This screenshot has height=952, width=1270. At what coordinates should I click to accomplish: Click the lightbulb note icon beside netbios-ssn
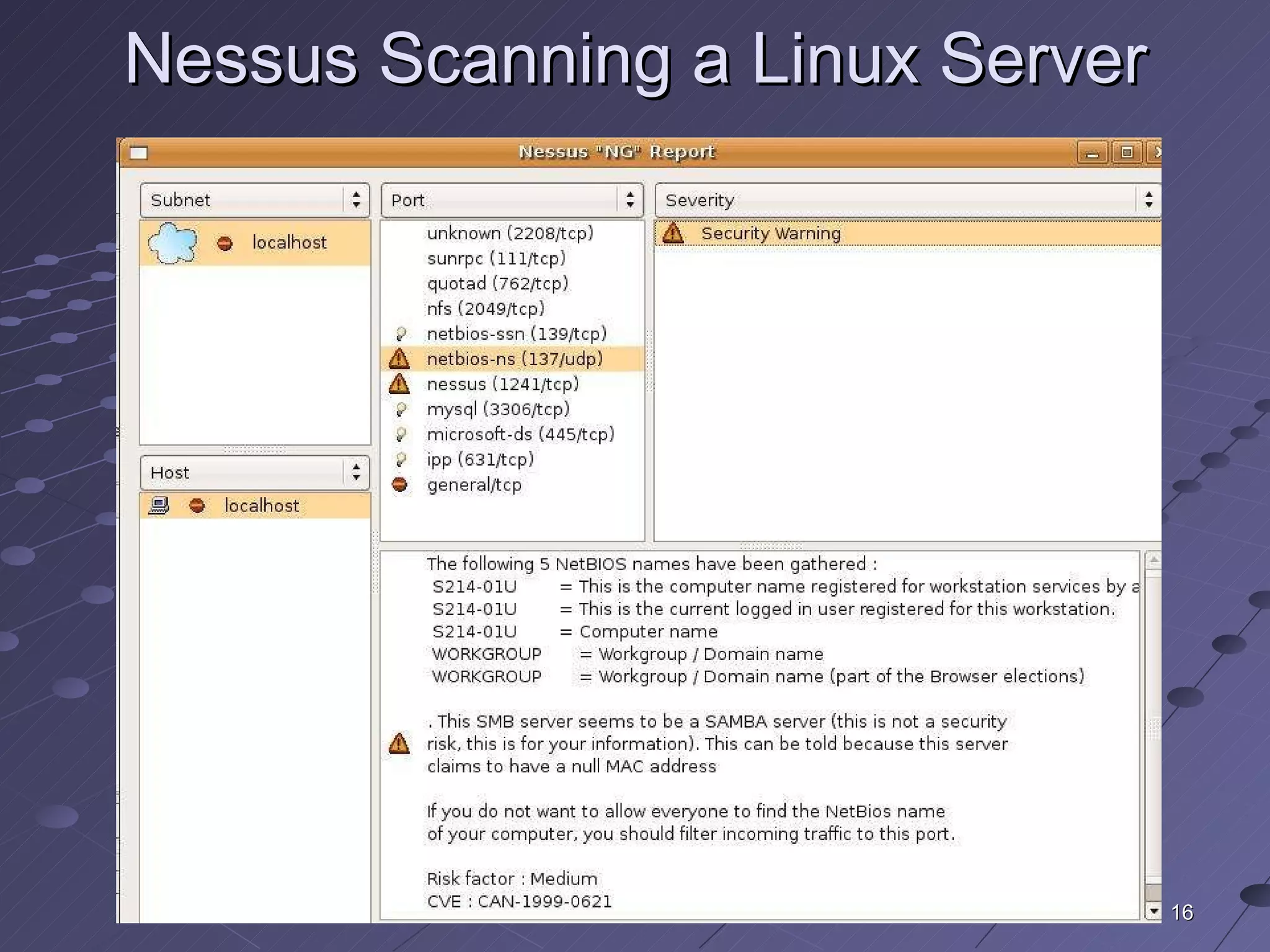point(401,334)
